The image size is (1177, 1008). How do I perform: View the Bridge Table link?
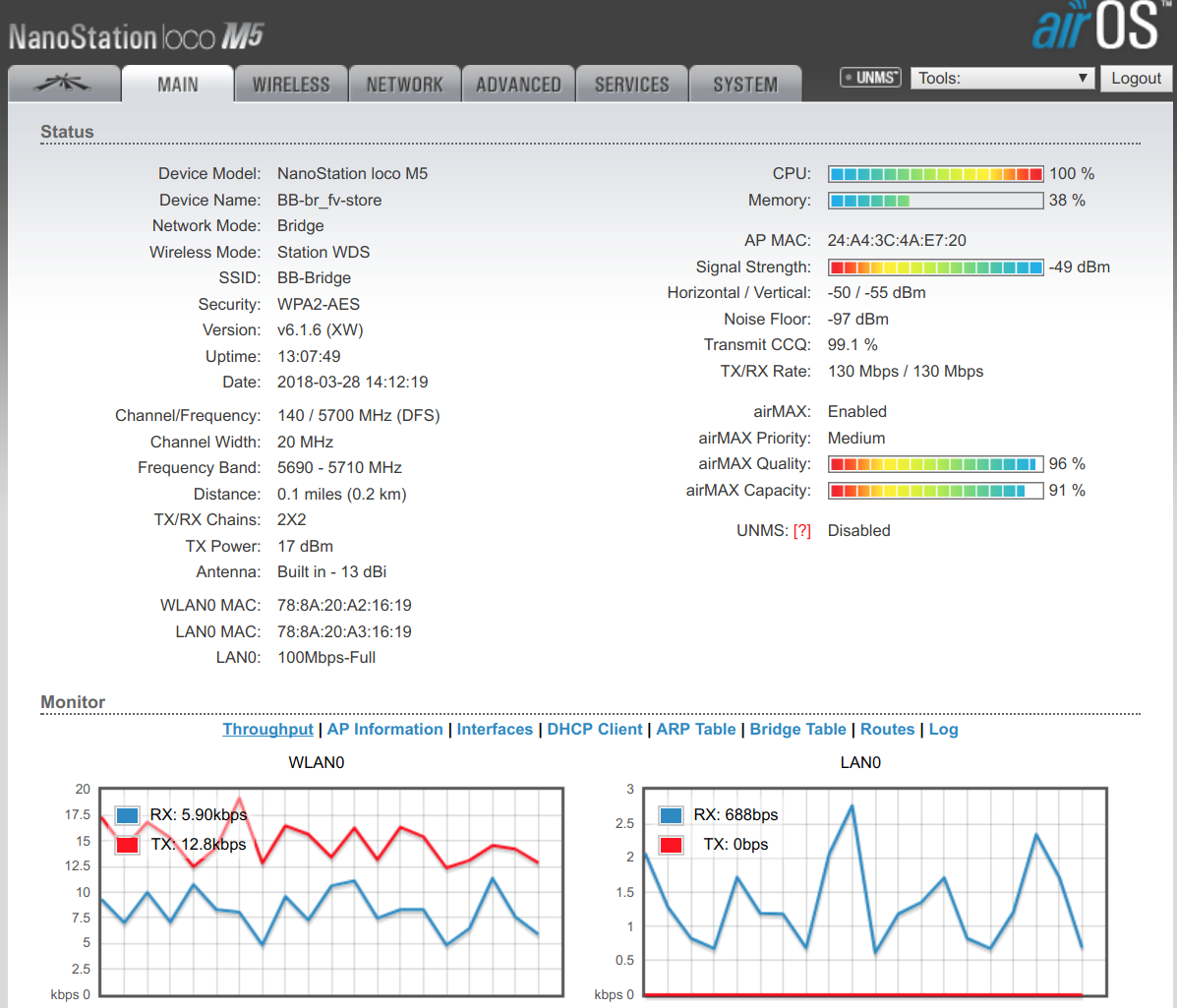tap(797, 730)
